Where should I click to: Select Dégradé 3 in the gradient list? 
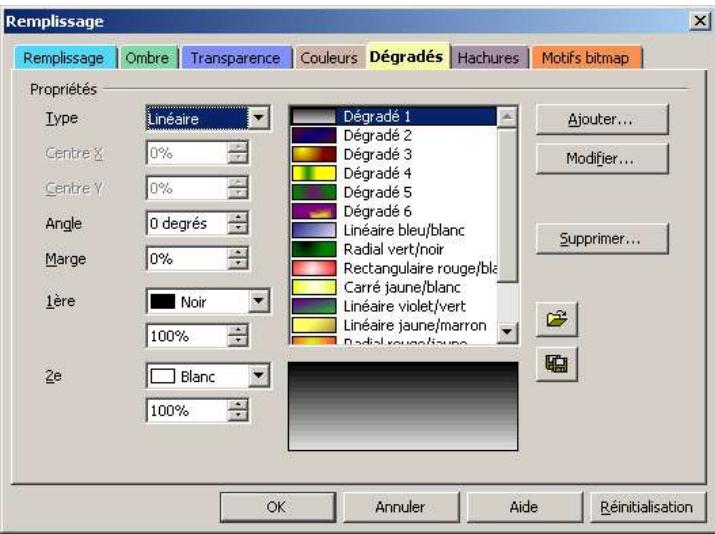394,155
